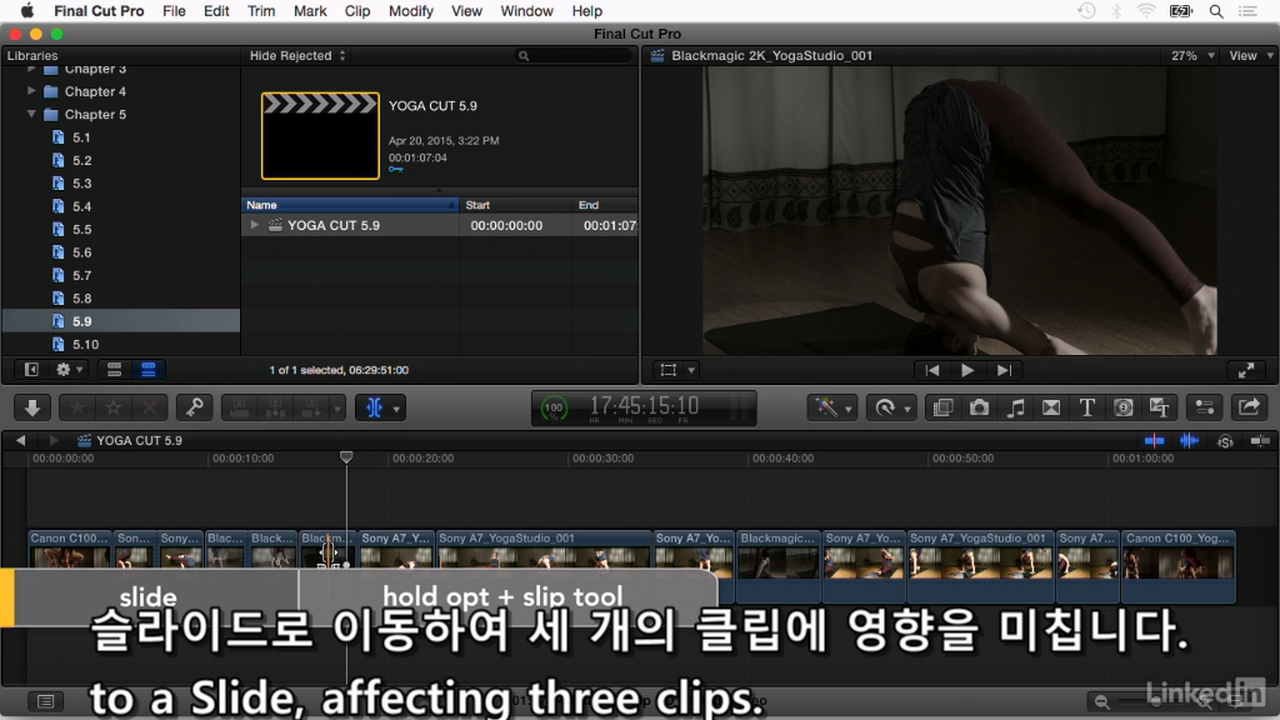
Task: Click the Append clip to storyline button
Action: click(x=311, y=408)
